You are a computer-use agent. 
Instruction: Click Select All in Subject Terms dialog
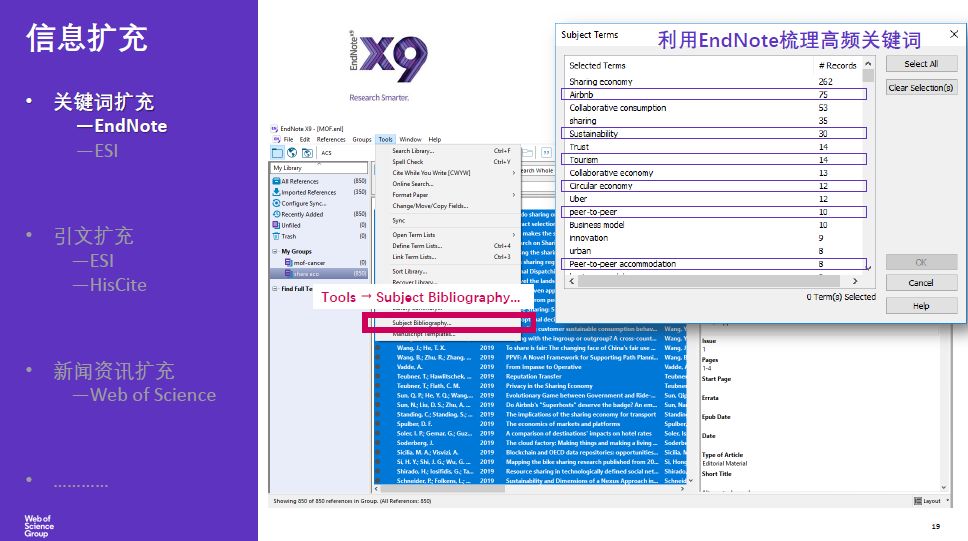(x=921, y=64)
